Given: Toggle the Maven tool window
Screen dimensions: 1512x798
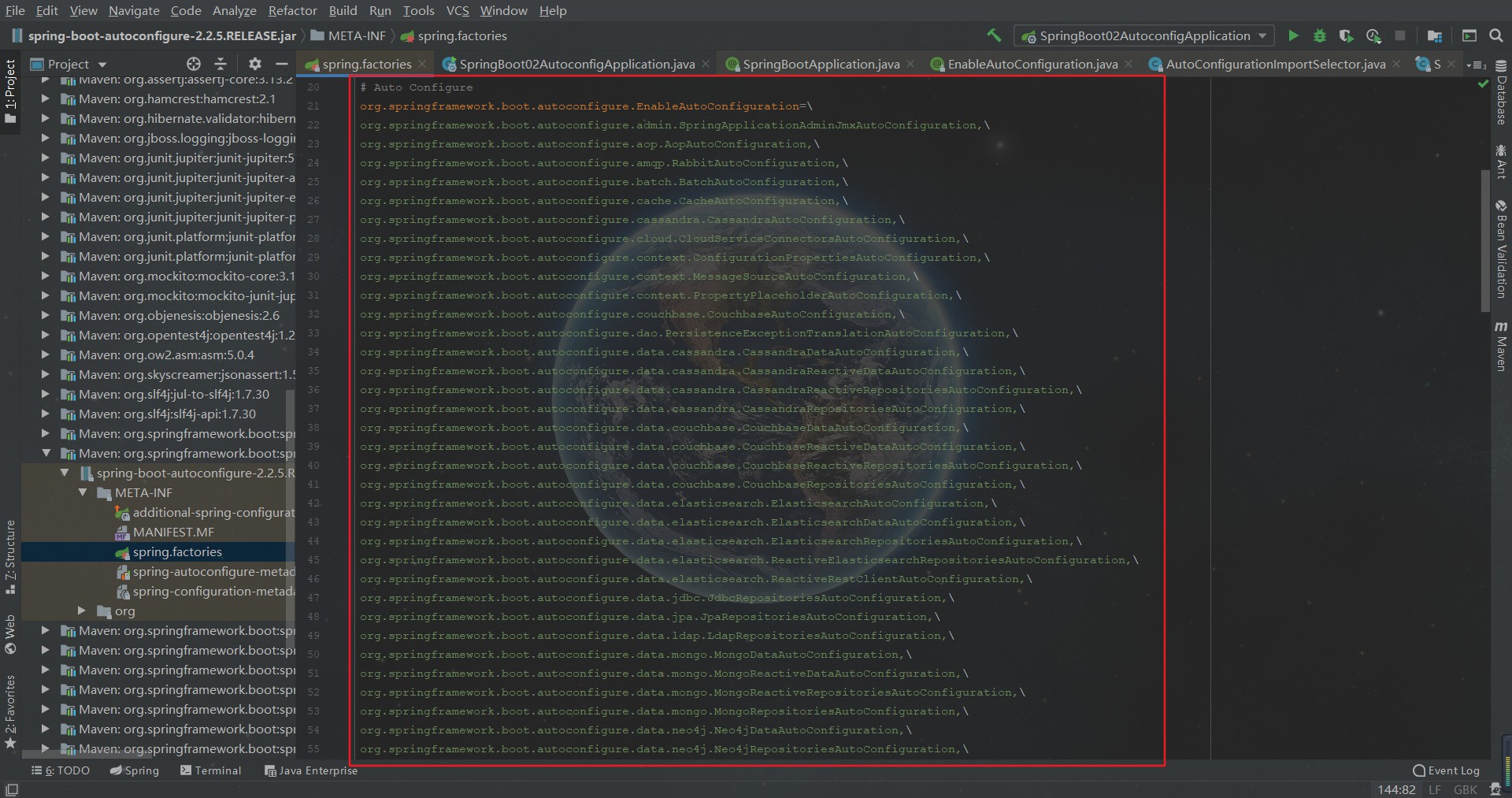Looking at the screenshot, I should 1501,346.
